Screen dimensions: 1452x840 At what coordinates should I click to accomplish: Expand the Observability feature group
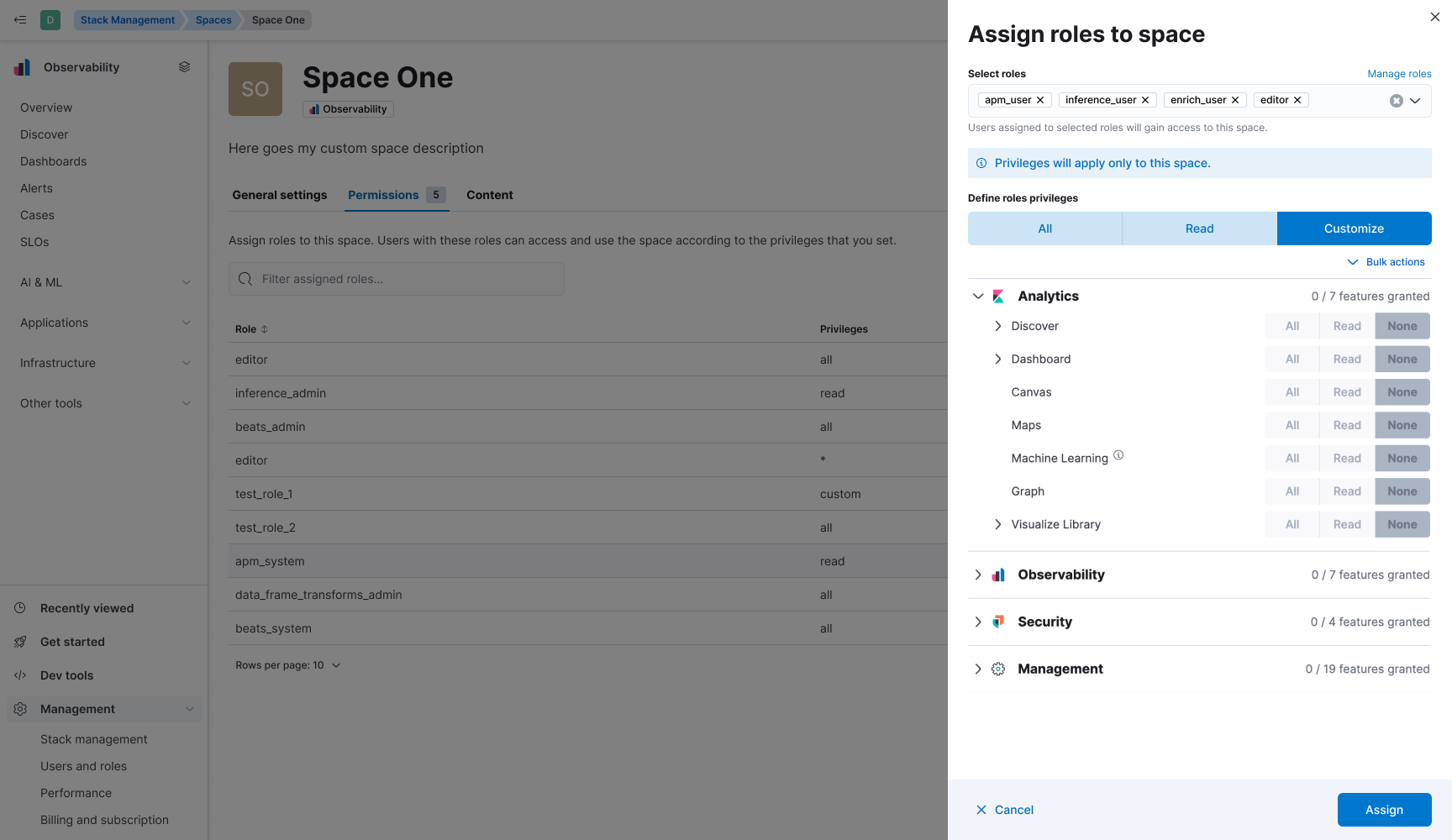977,575
